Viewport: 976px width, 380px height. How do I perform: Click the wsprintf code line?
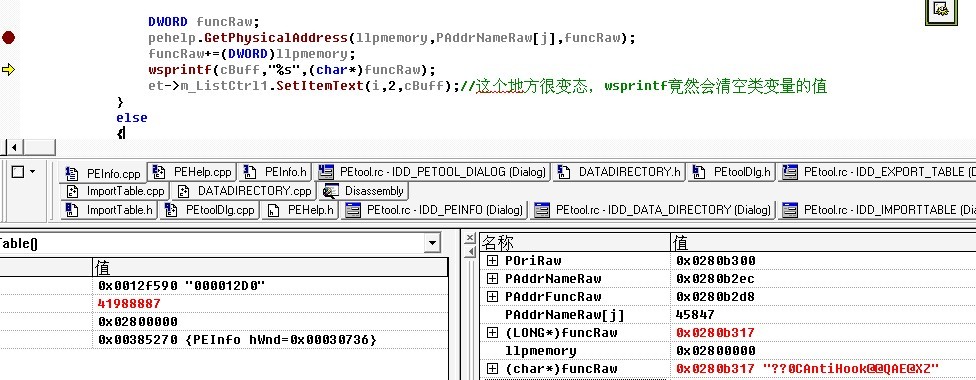click(x=293, y=70)
